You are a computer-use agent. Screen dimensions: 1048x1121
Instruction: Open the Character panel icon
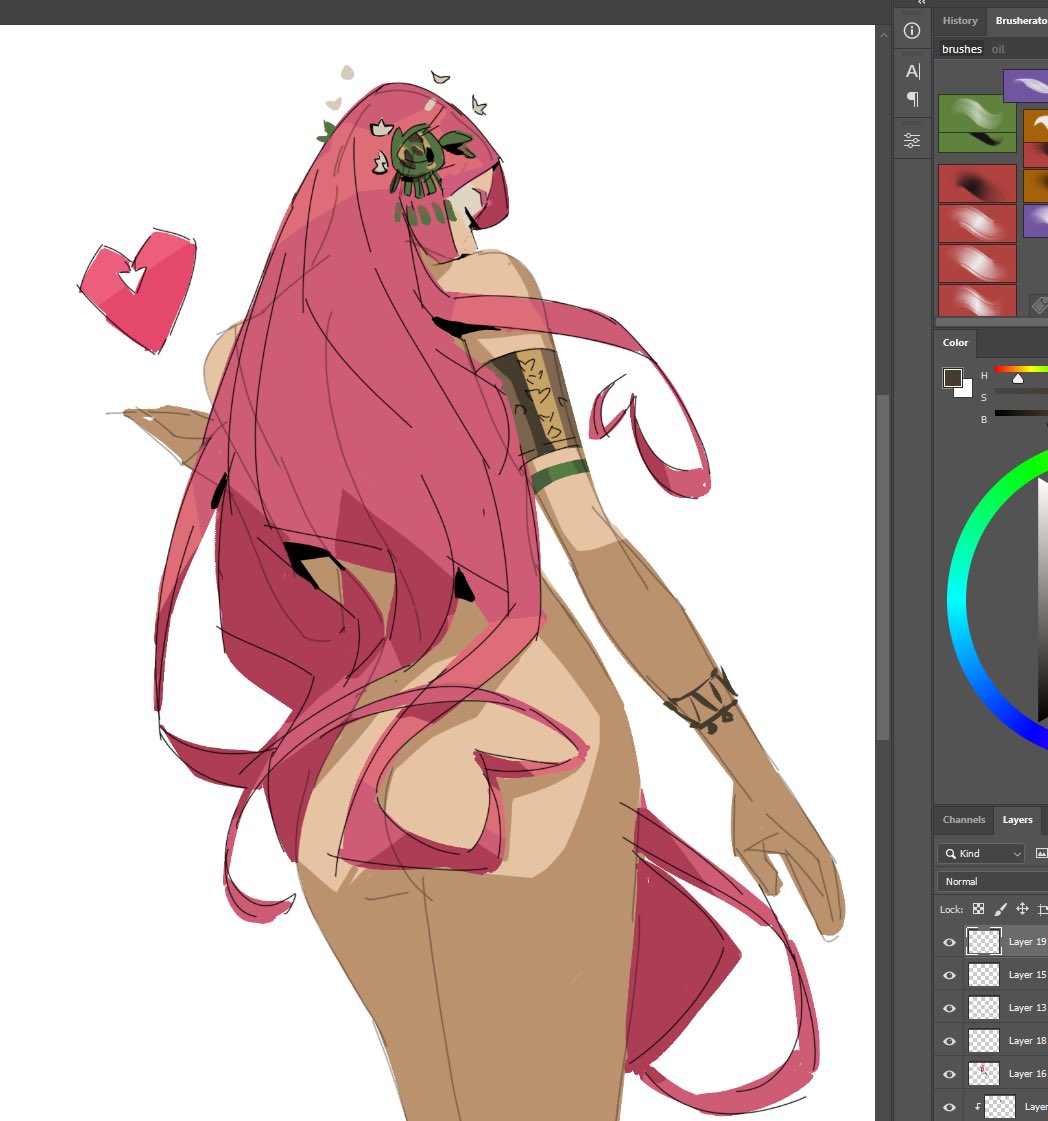[913, 71]
